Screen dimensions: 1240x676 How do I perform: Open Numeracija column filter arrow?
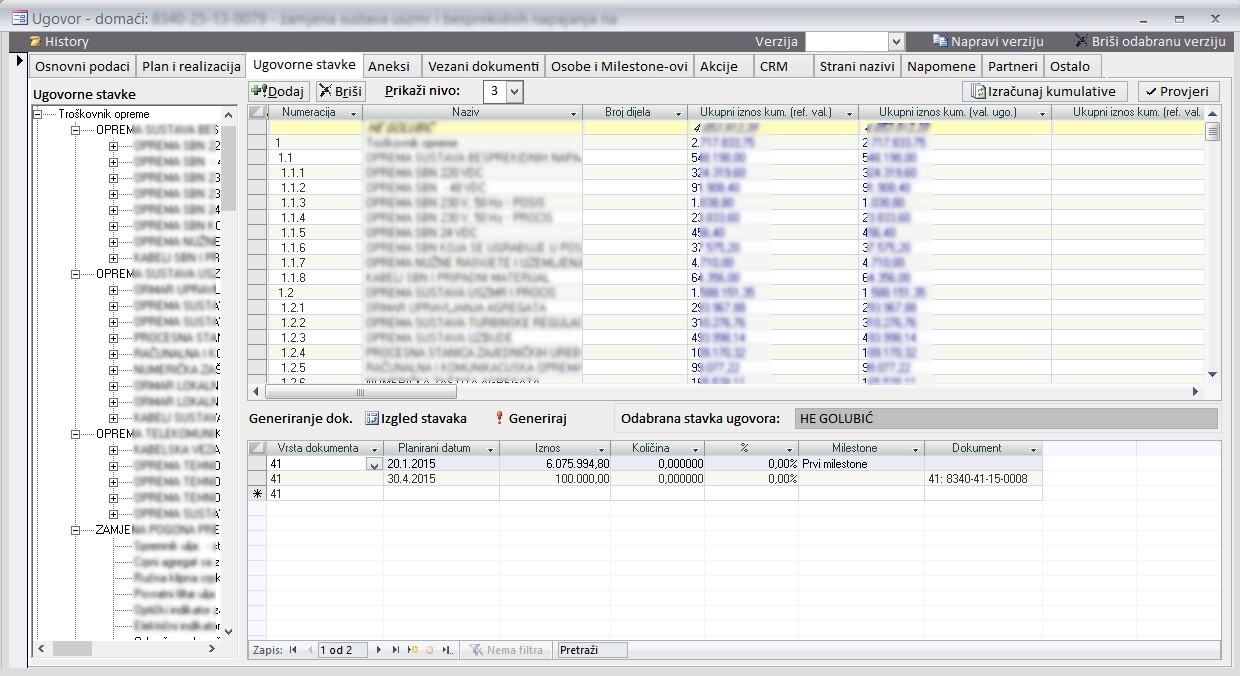(x=353, y=113)
